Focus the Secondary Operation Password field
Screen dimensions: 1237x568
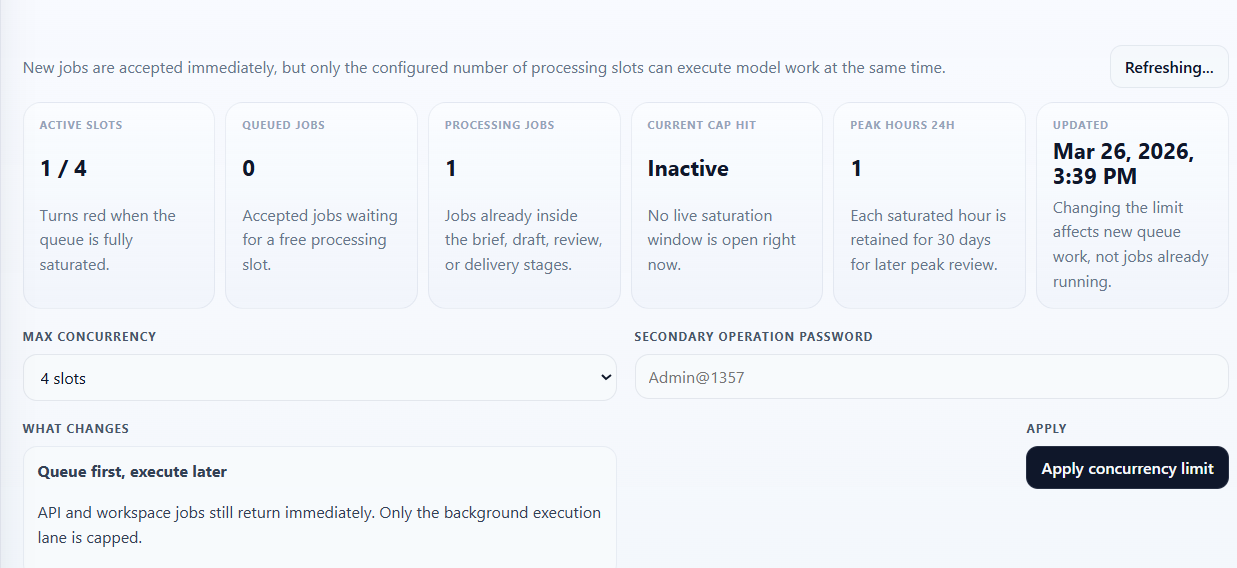point(930,378)
